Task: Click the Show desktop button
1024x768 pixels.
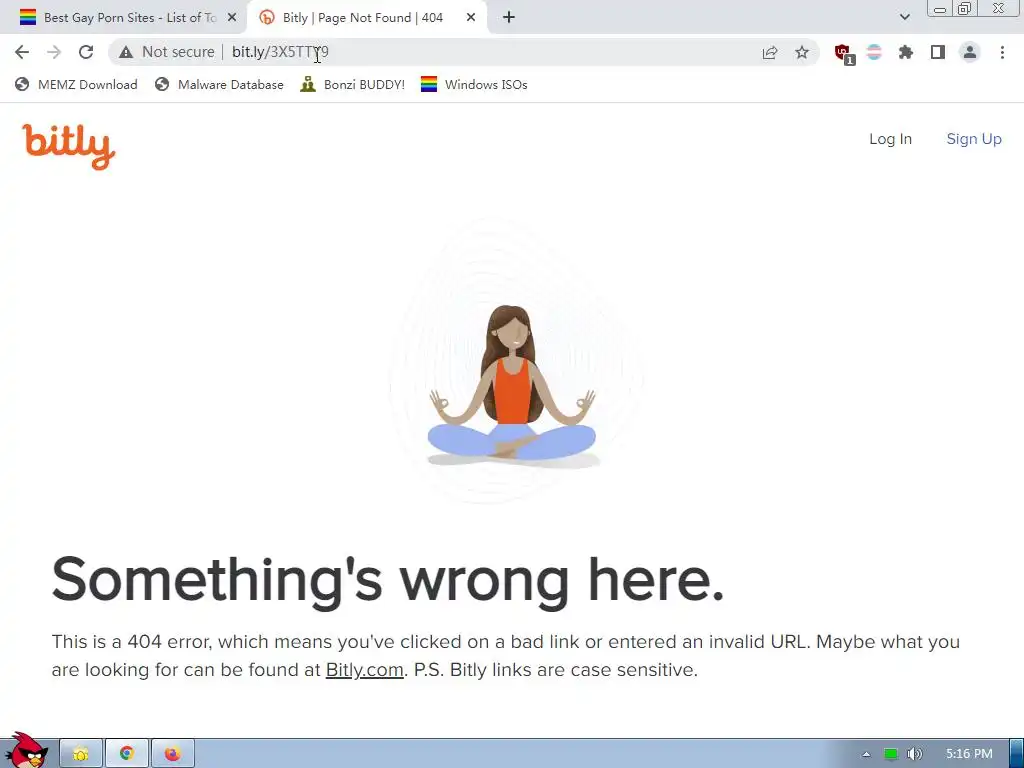Action: (1016, 754)
